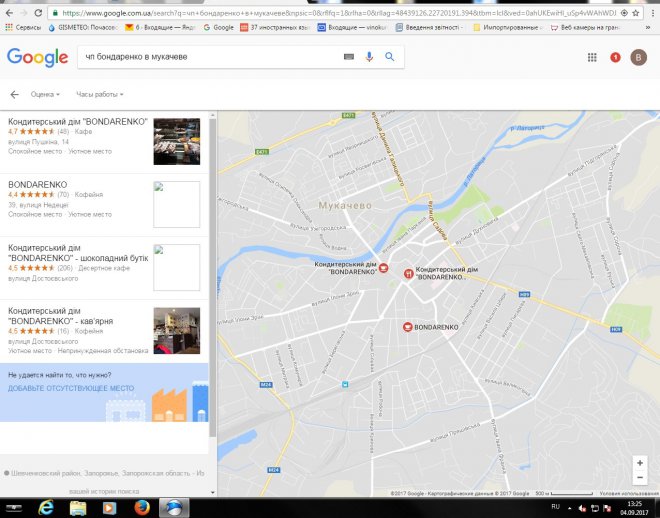Open File Explorer from taskbar
The image size is (660, 518).
[78, 508]
